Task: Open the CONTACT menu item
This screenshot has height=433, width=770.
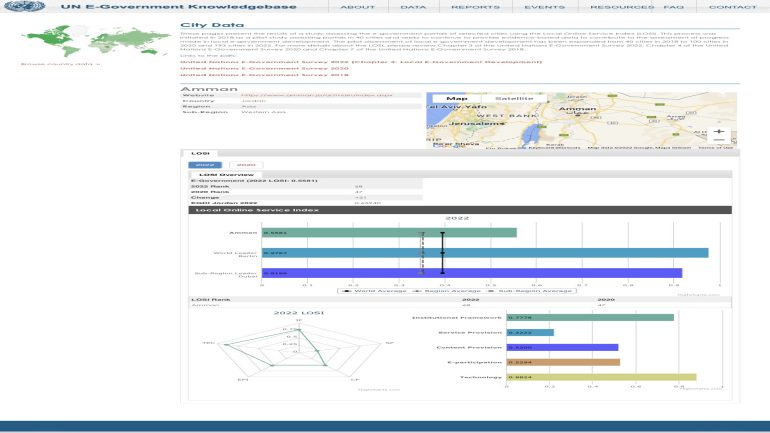Action: pyautogui.click(x=732, y=7)
